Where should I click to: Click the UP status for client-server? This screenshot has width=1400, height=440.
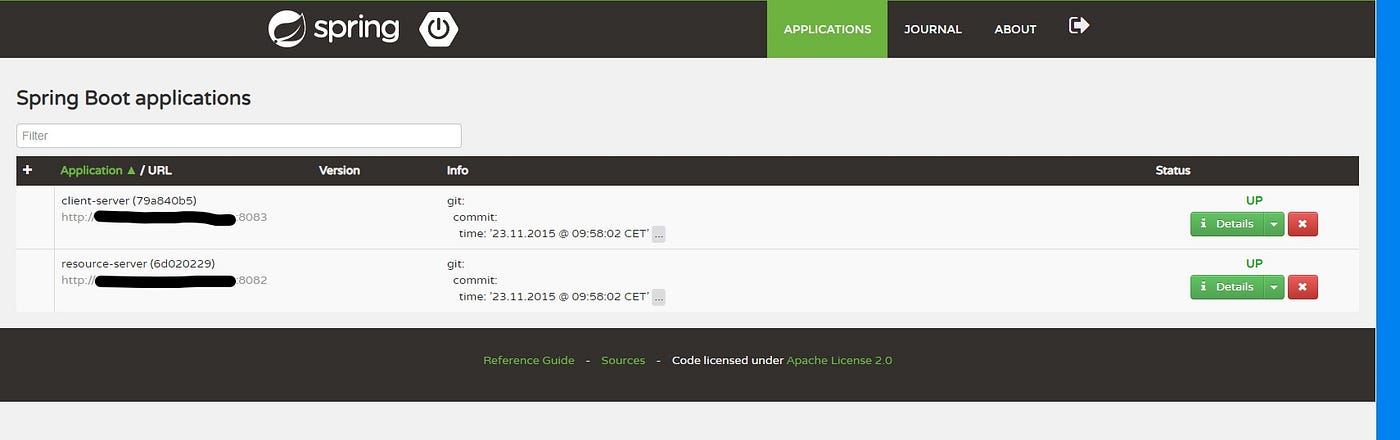coord(1254,200)
